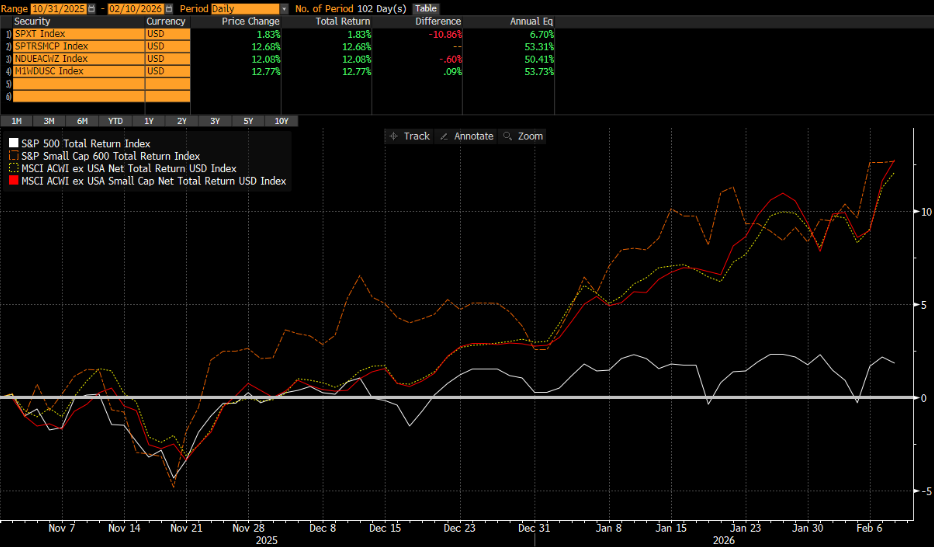Select the Zoom magnifier tool
The image size is (934, 547).
[523, 136]
